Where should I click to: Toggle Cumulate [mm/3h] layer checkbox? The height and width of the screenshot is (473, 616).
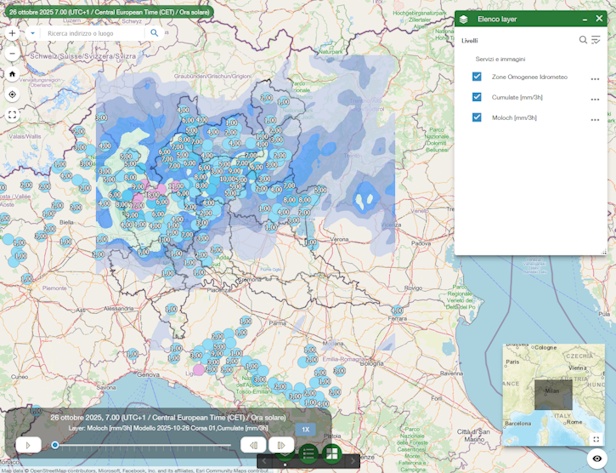tap(477, 97)
